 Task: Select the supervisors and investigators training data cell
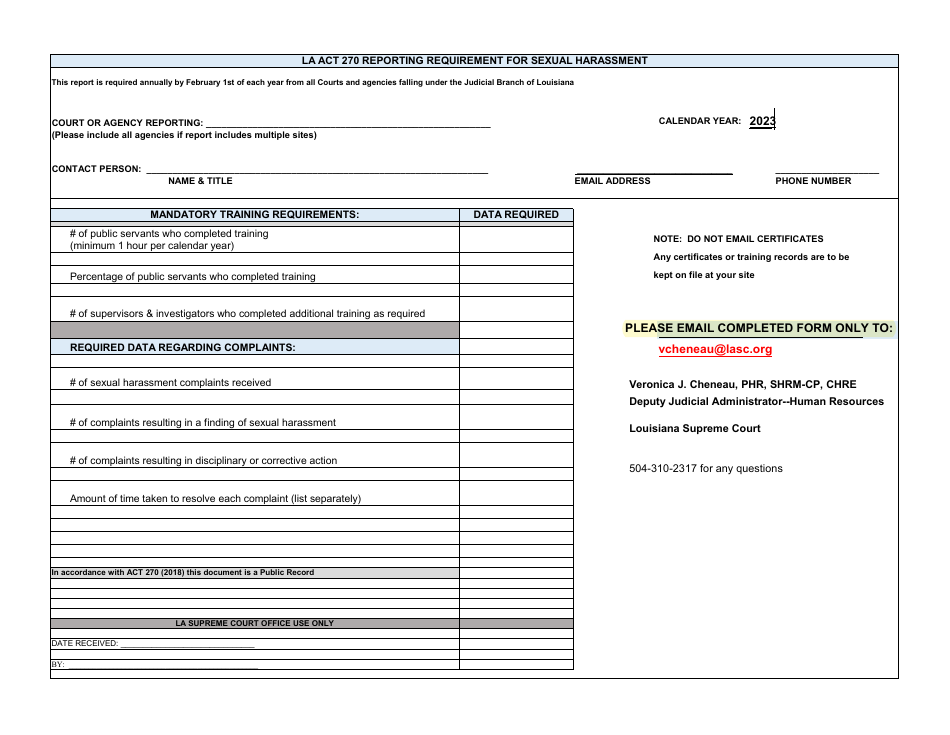tap(516, 313)
